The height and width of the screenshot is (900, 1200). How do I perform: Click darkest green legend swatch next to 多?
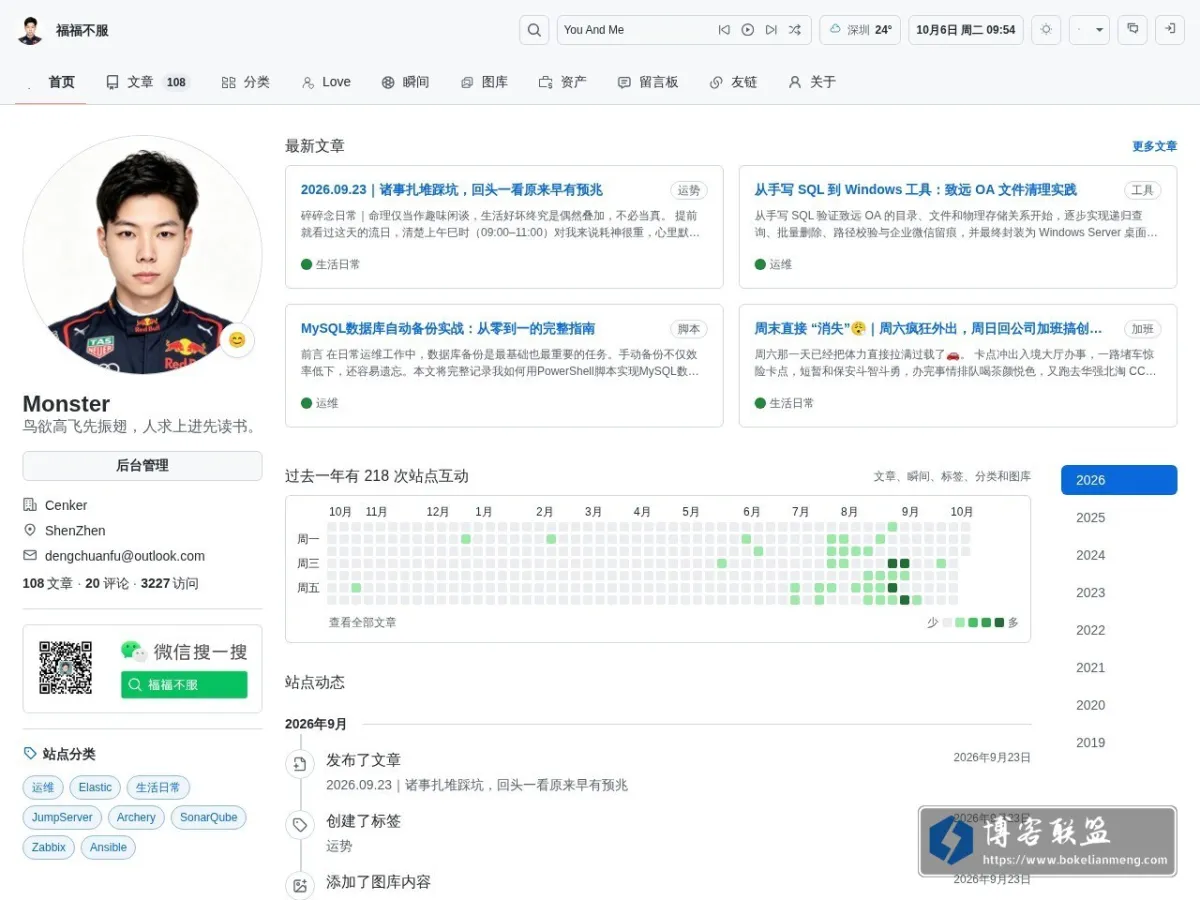coord(999,622)
